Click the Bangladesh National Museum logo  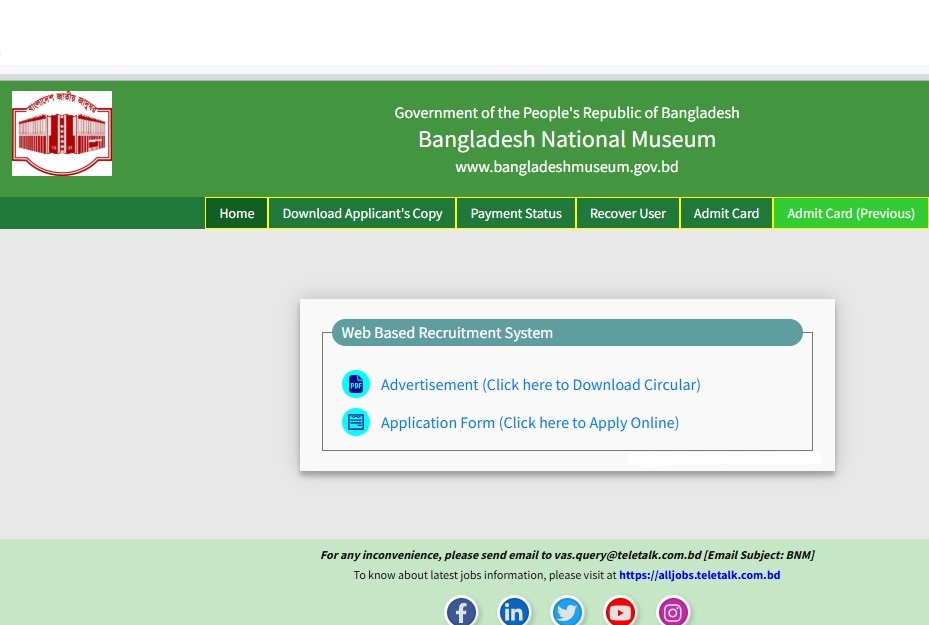[62, 133]
